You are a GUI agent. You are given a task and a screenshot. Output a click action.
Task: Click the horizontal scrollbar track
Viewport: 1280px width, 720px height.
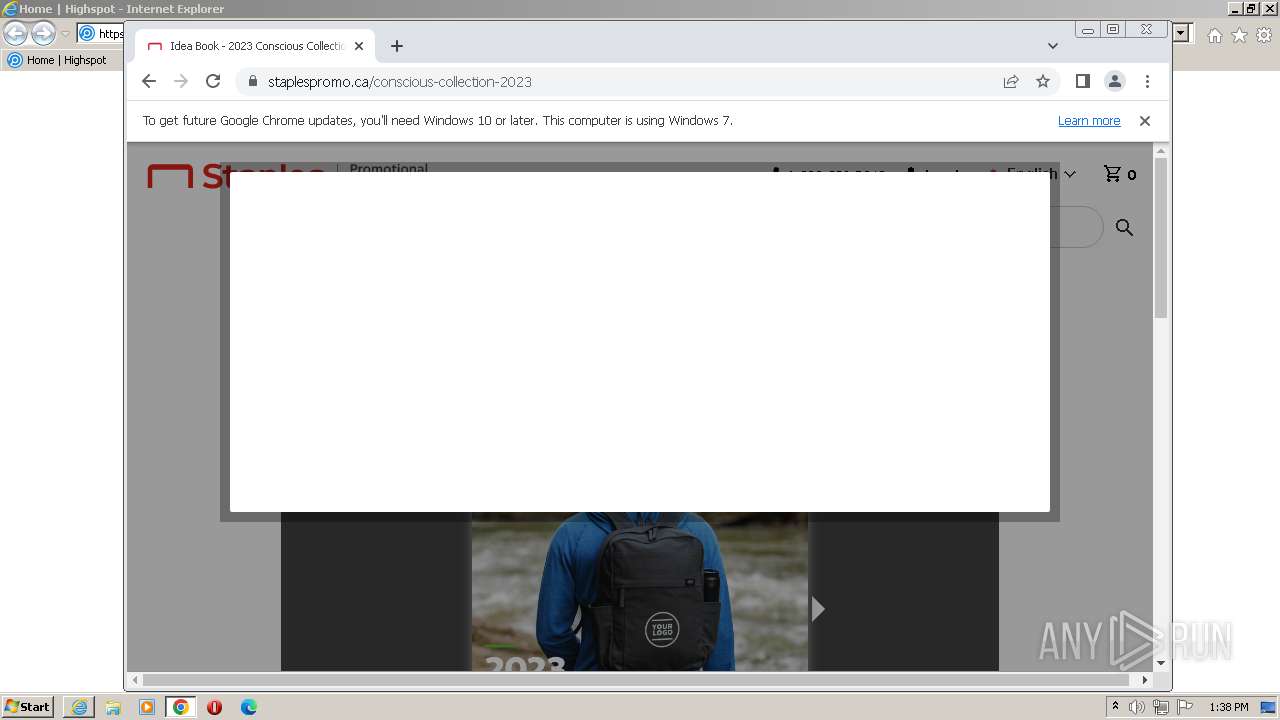640,680
